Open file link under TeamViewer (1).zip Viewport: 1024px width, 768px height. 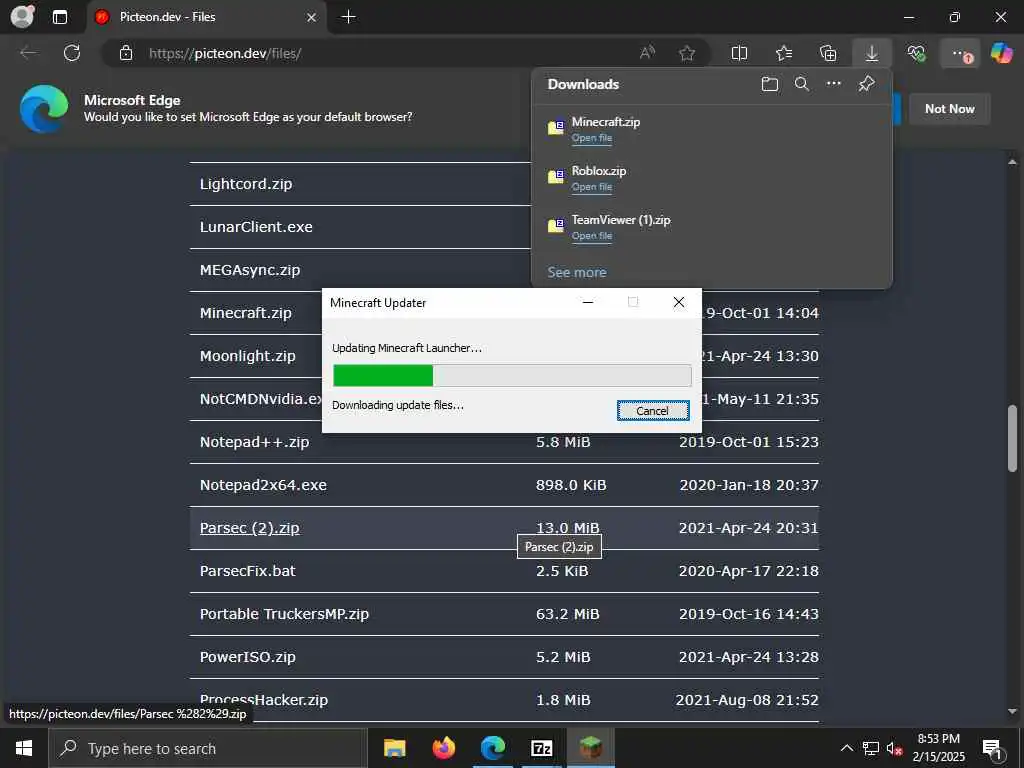click(x=592, y=236)
